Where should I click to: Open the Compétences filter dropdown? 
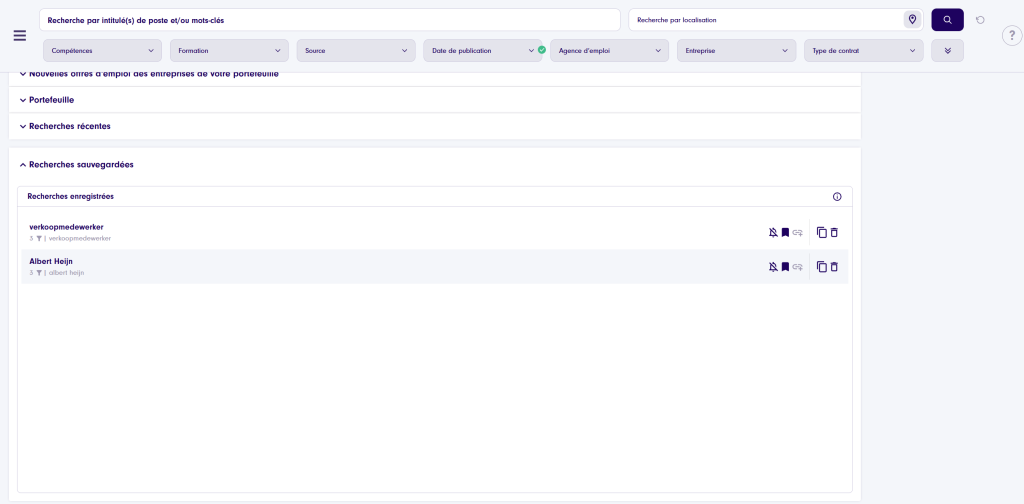pyautogui.click(x=102, y=51)
